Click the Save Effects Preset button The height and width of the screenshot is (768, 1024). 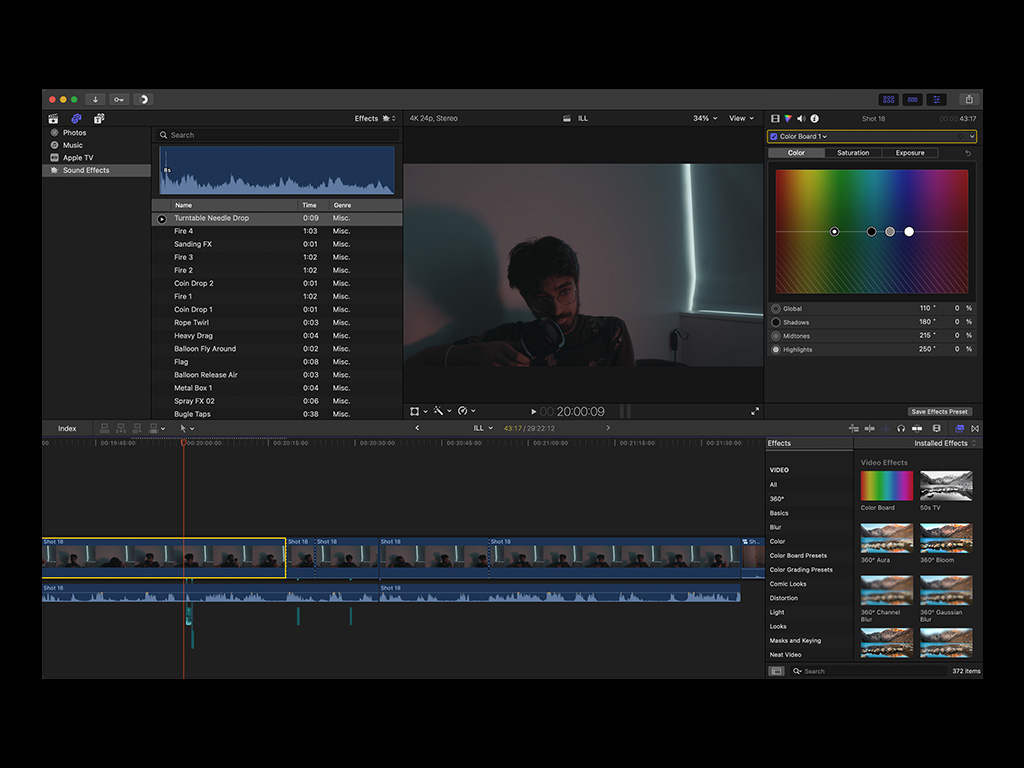939,411
